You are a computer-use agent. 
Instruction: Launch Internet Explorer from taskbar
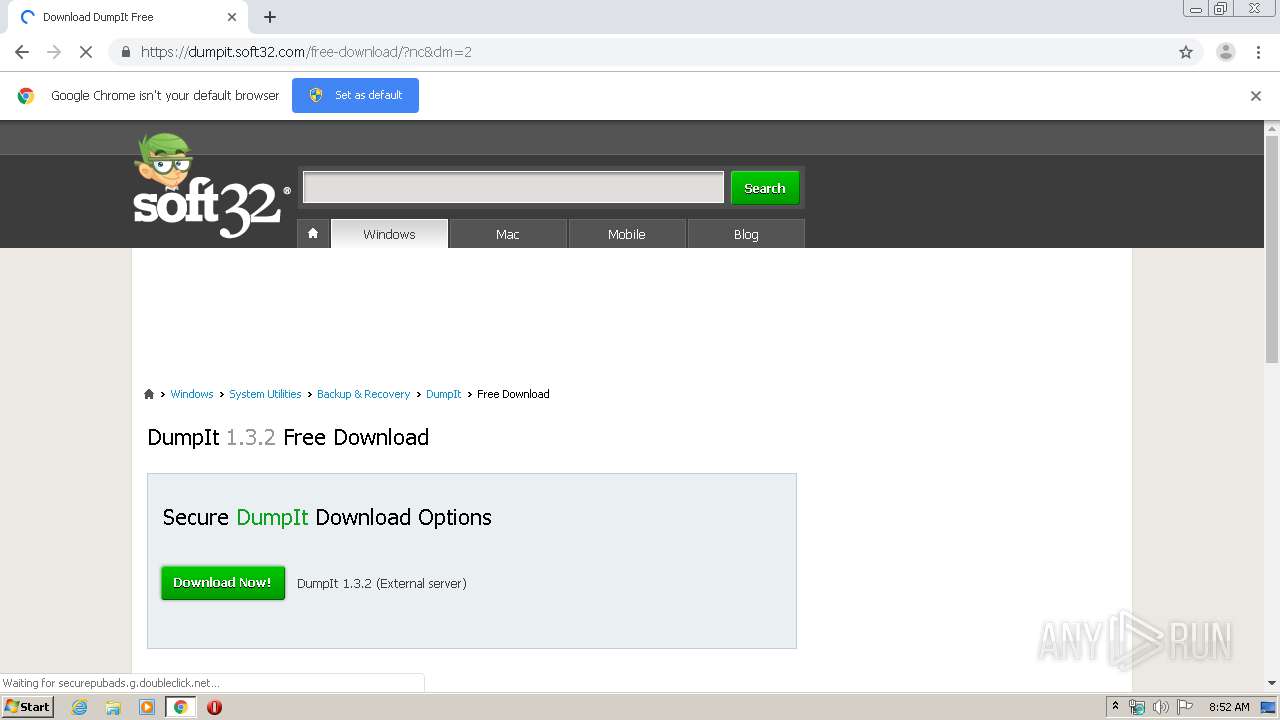pos(79,707)
